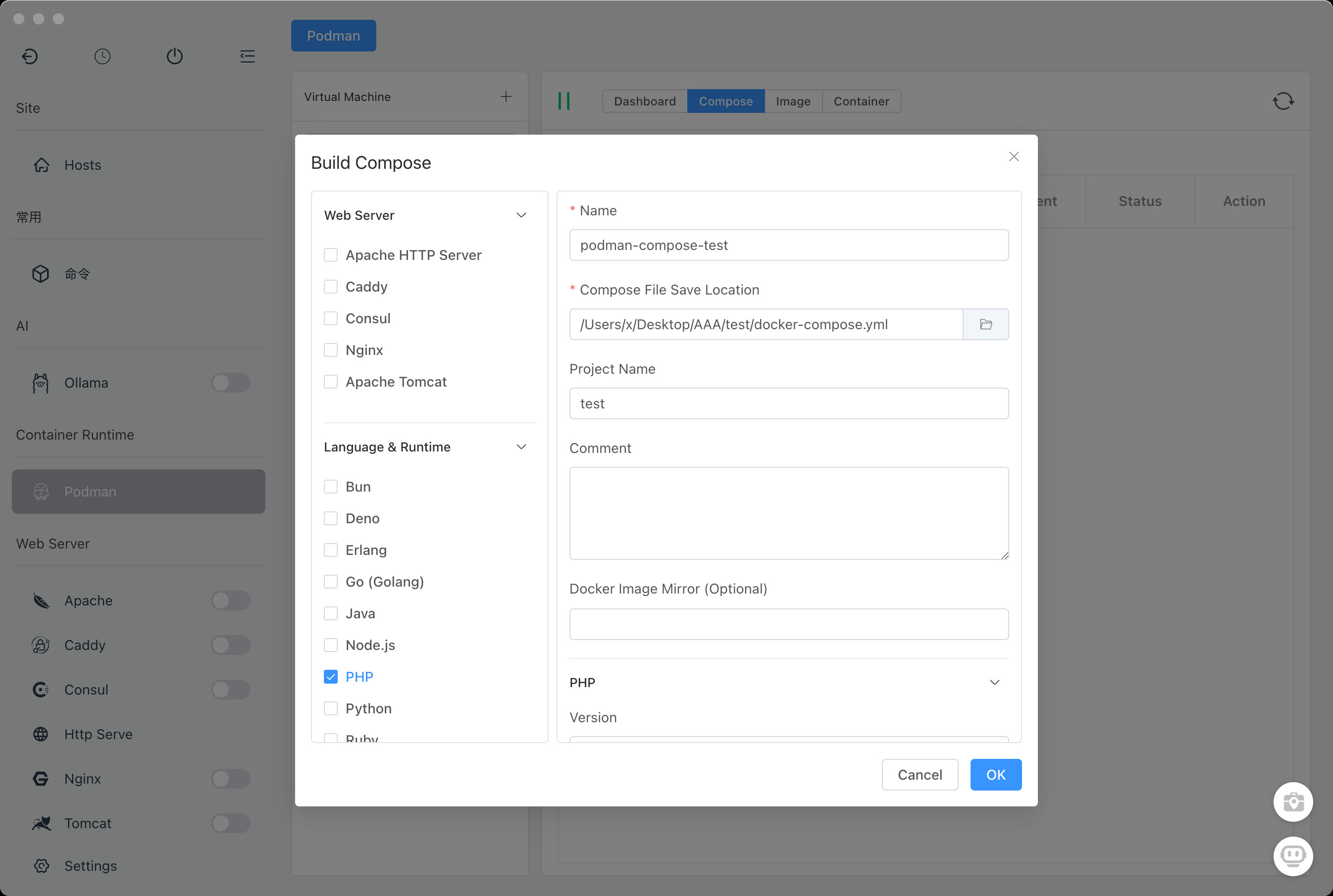
Task: Switch to the Image tab
Action: [792, 101]
